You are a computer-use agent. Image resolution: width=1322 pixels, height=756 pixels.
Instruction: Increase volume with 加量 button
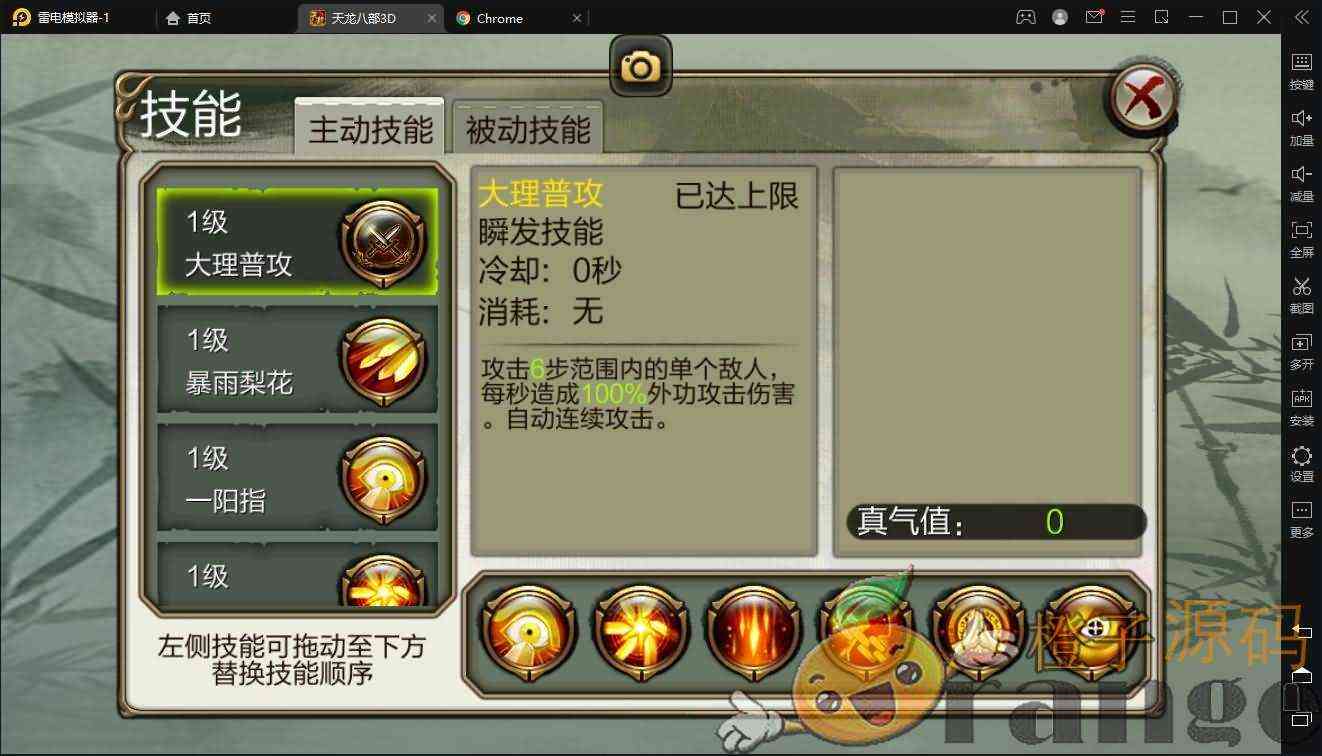pyautogui.click(x=1301, y=127)
